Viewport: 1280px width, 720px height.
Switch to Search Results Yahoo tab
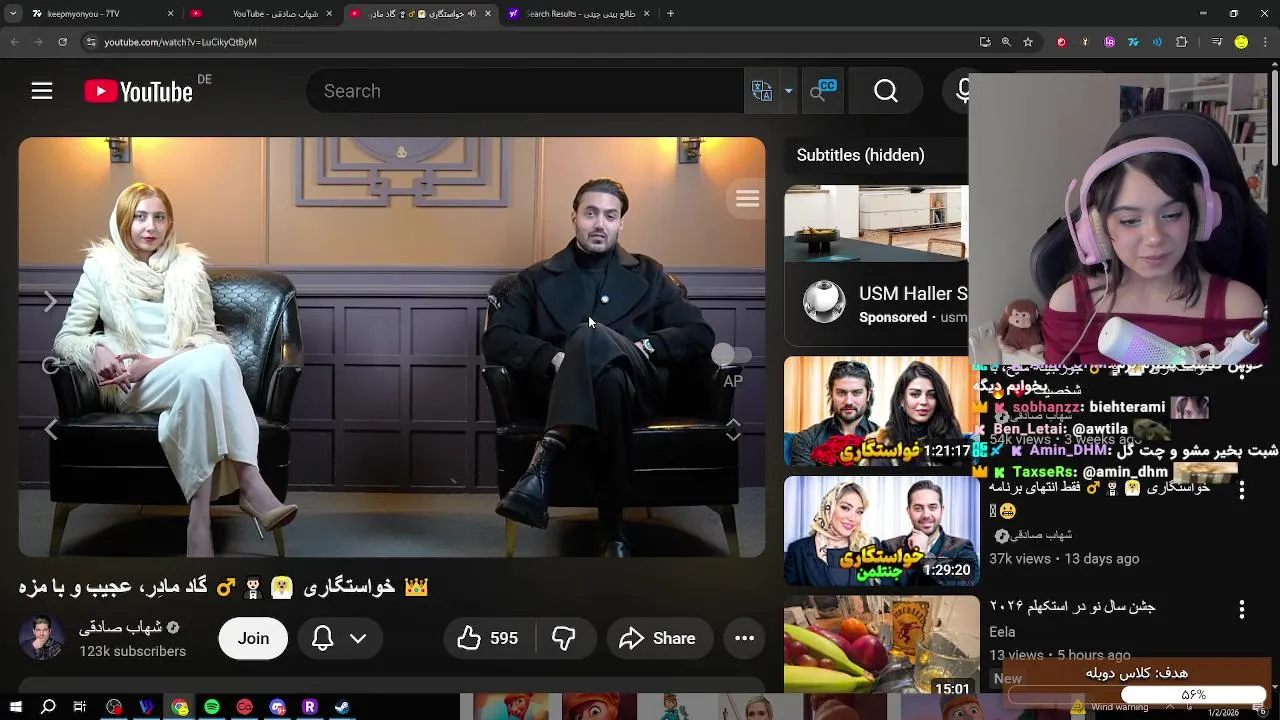[x=578, y=14]
